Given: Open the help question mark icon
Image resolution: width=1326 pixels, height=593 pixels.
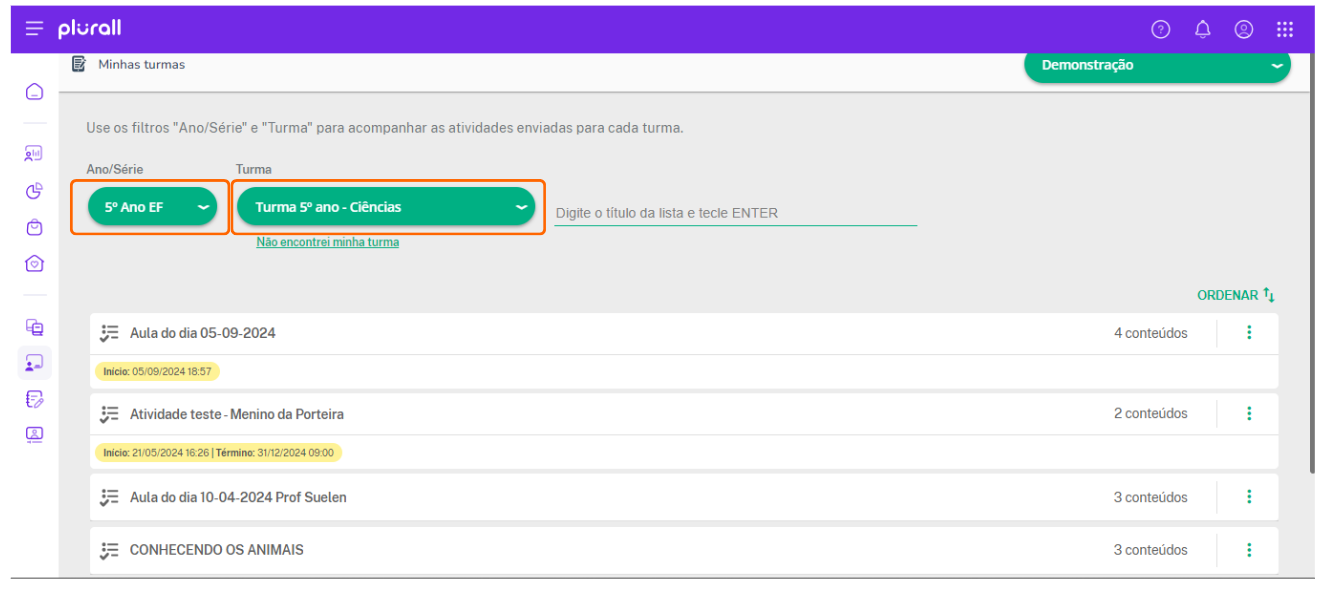Looking at the screenshot, I should point(1161,29).
